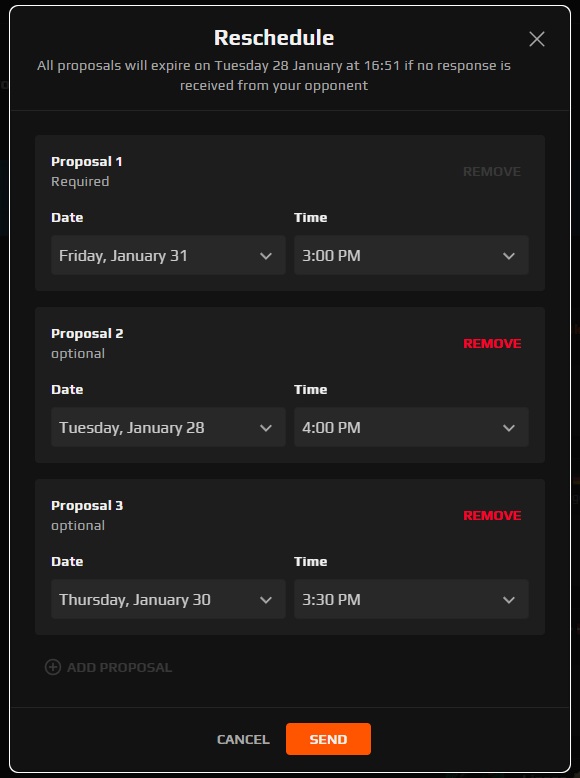Close the Reschedule dialog with the X icon
This screenshot has height=778, width=580.
[x=537, y=39]
